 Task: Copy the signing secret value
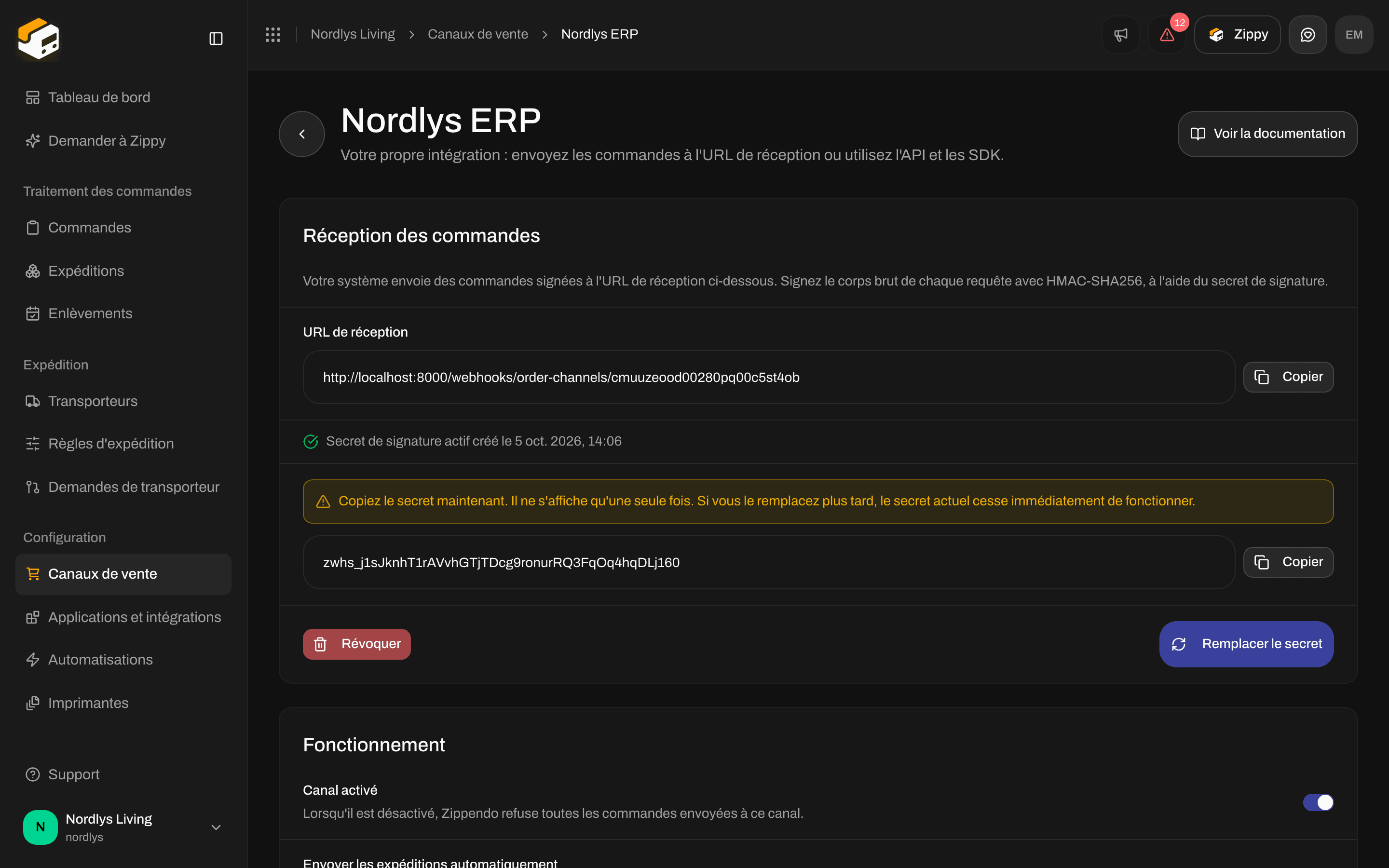pos(1288,562)
